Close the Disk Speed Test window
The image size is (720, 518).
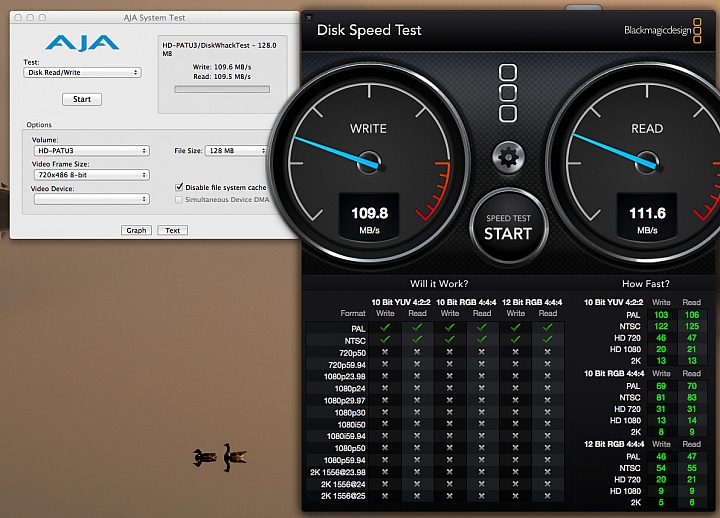(309, 17)
